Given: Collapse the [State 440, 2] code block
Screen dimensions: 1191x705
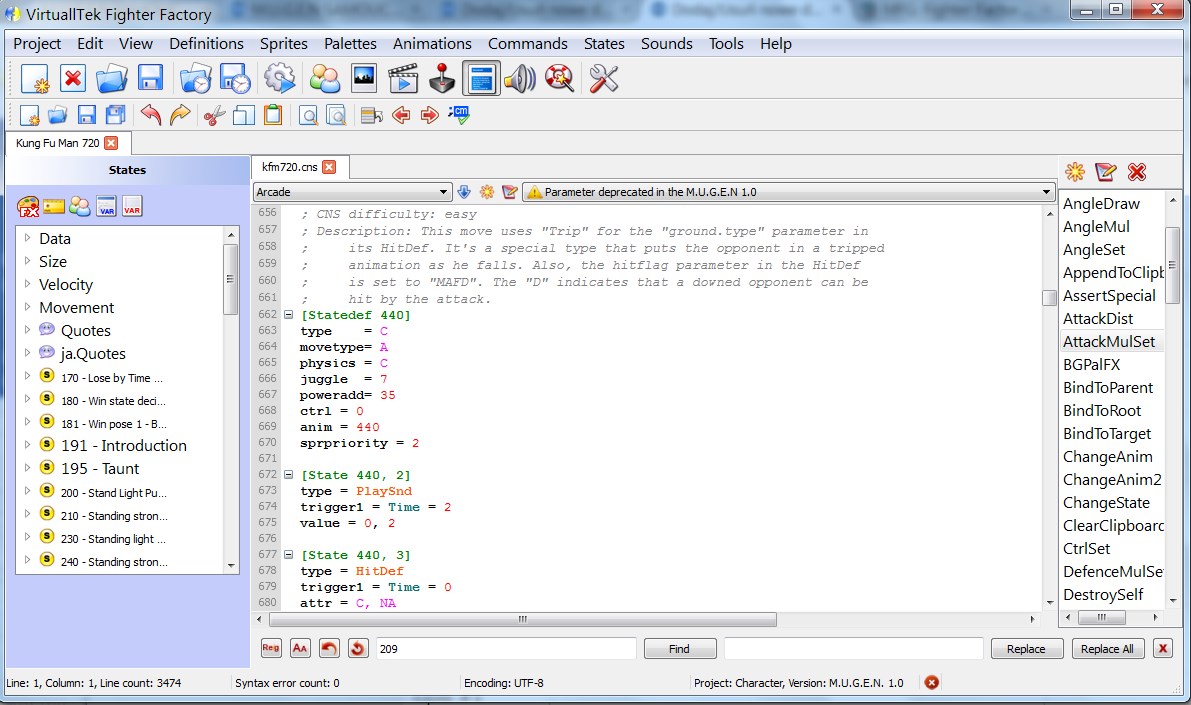Looking at the screenshot, I should 289,475.
